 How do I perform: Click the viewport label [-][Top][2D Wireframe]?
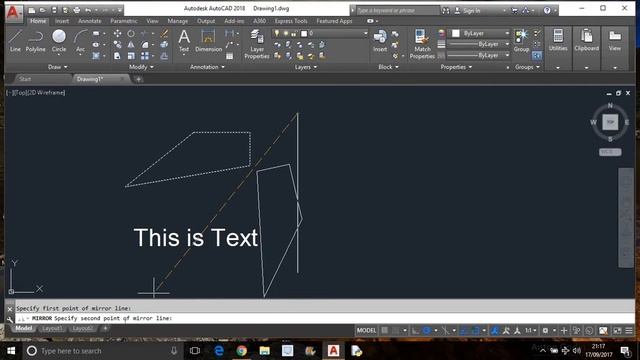[x=36, y=93]
